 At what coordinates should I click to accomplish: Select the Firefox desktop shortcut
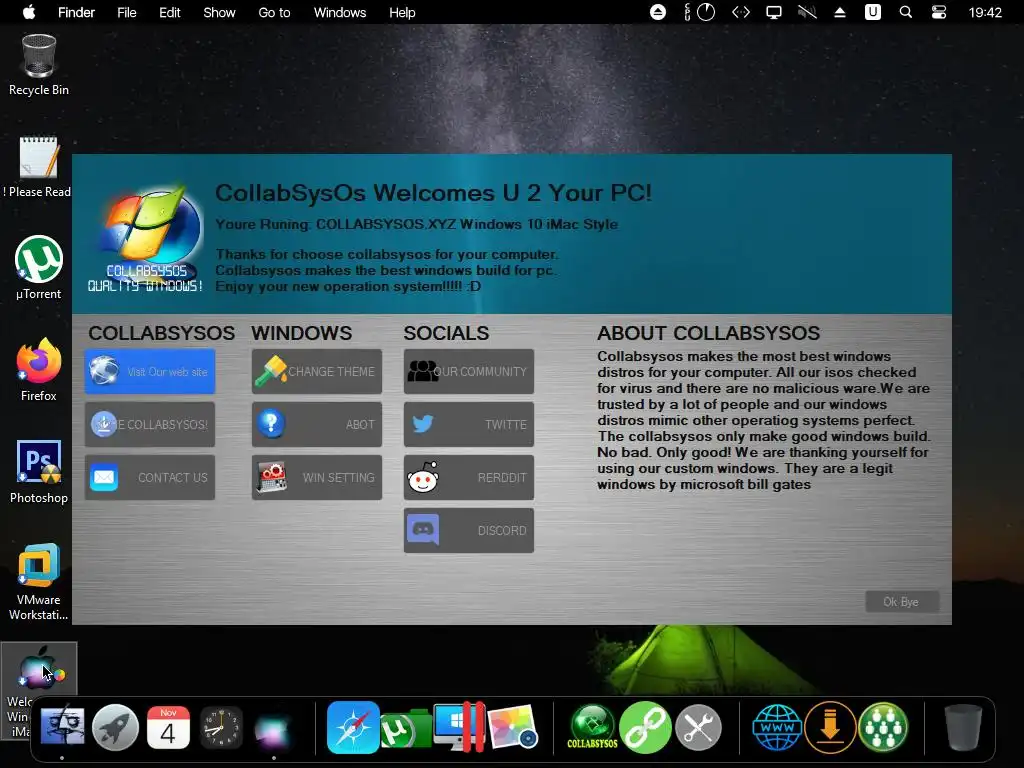tap(39, 370)
